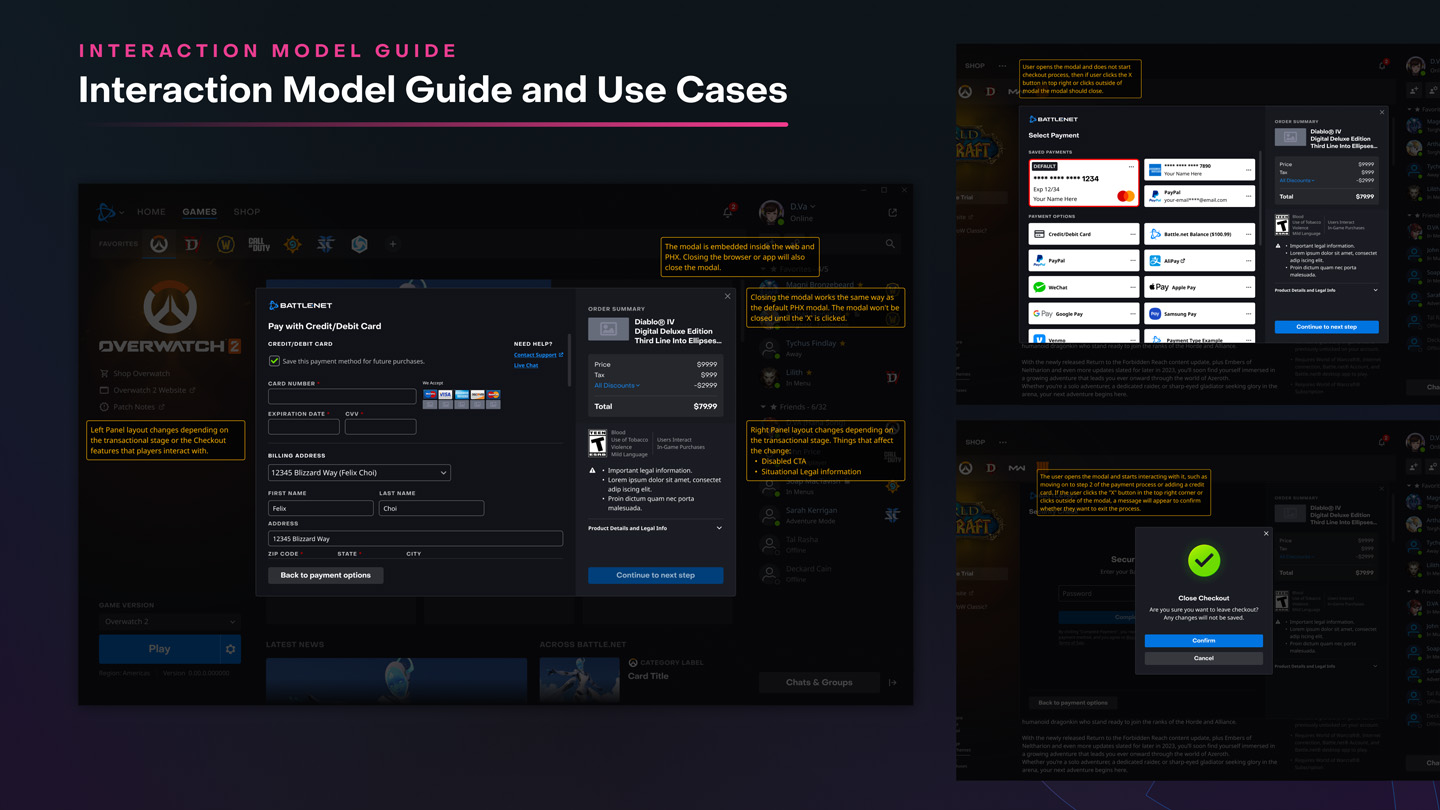
Task: Open Overwatch 2 Website link
Action: point(148,390)
